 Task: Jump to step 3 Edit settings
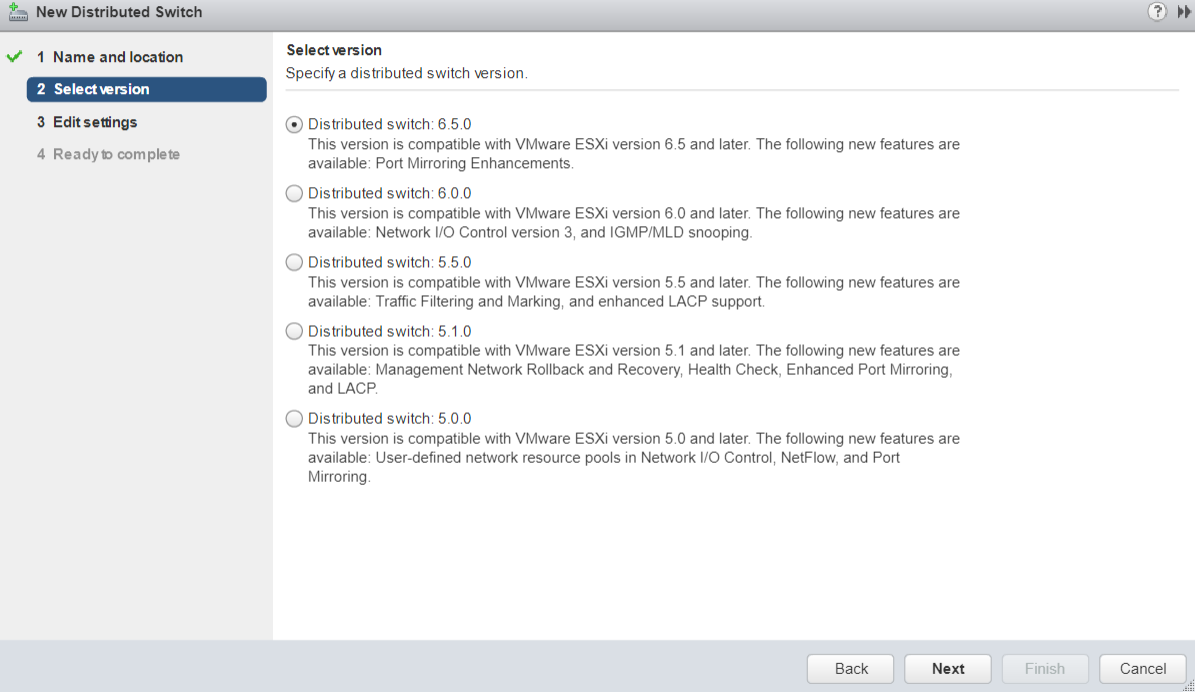click(95, 122)
